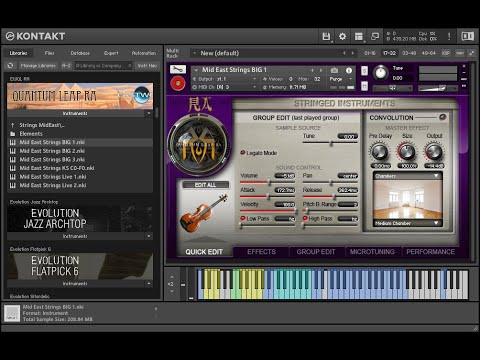
Task: Toggle A-Z library sorting
Action: tap(66, 66)
